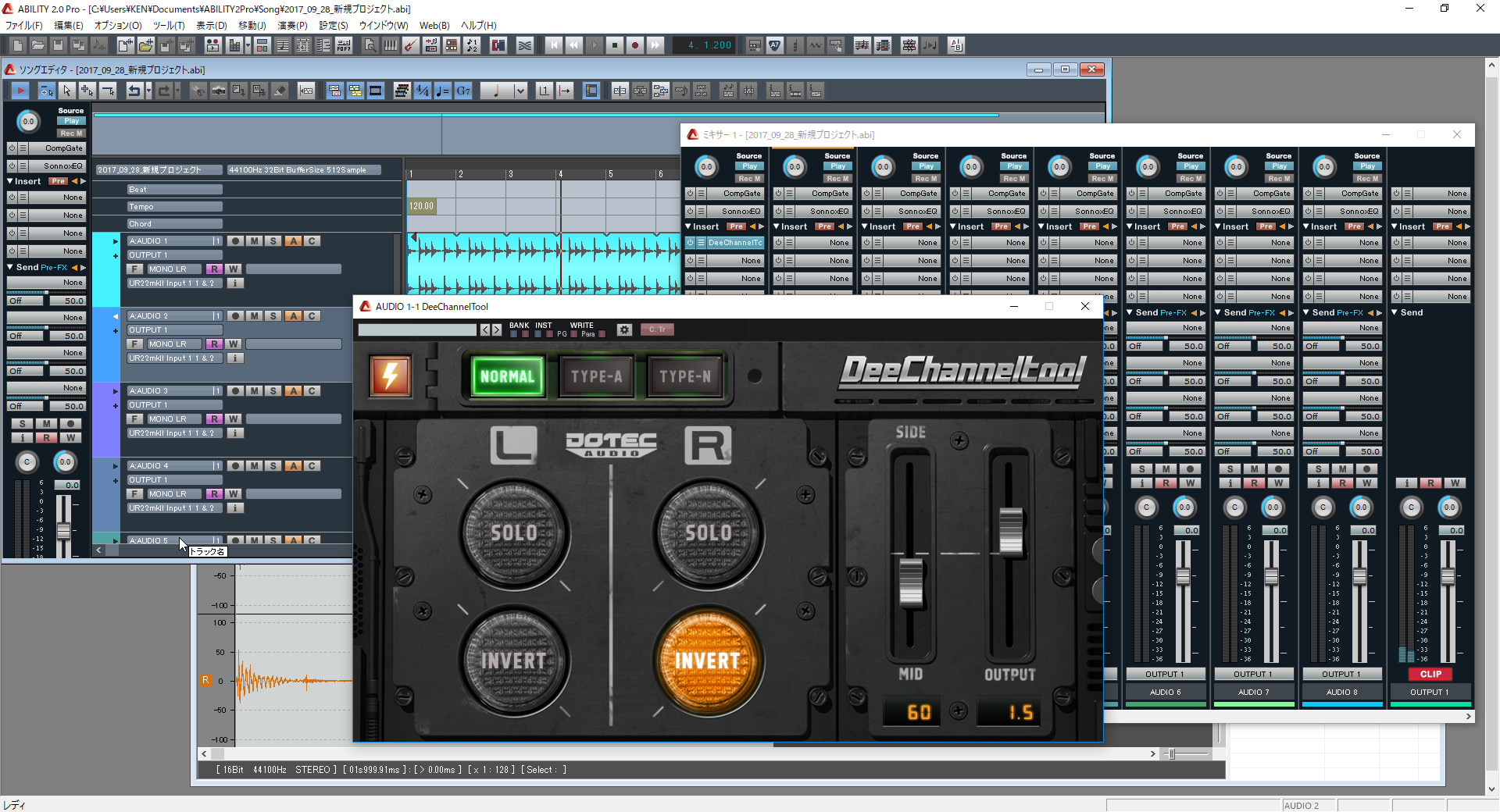The image size is (1500, 812).
Task: Click the tempo note-equals icon
Action: tap(442, 91)
